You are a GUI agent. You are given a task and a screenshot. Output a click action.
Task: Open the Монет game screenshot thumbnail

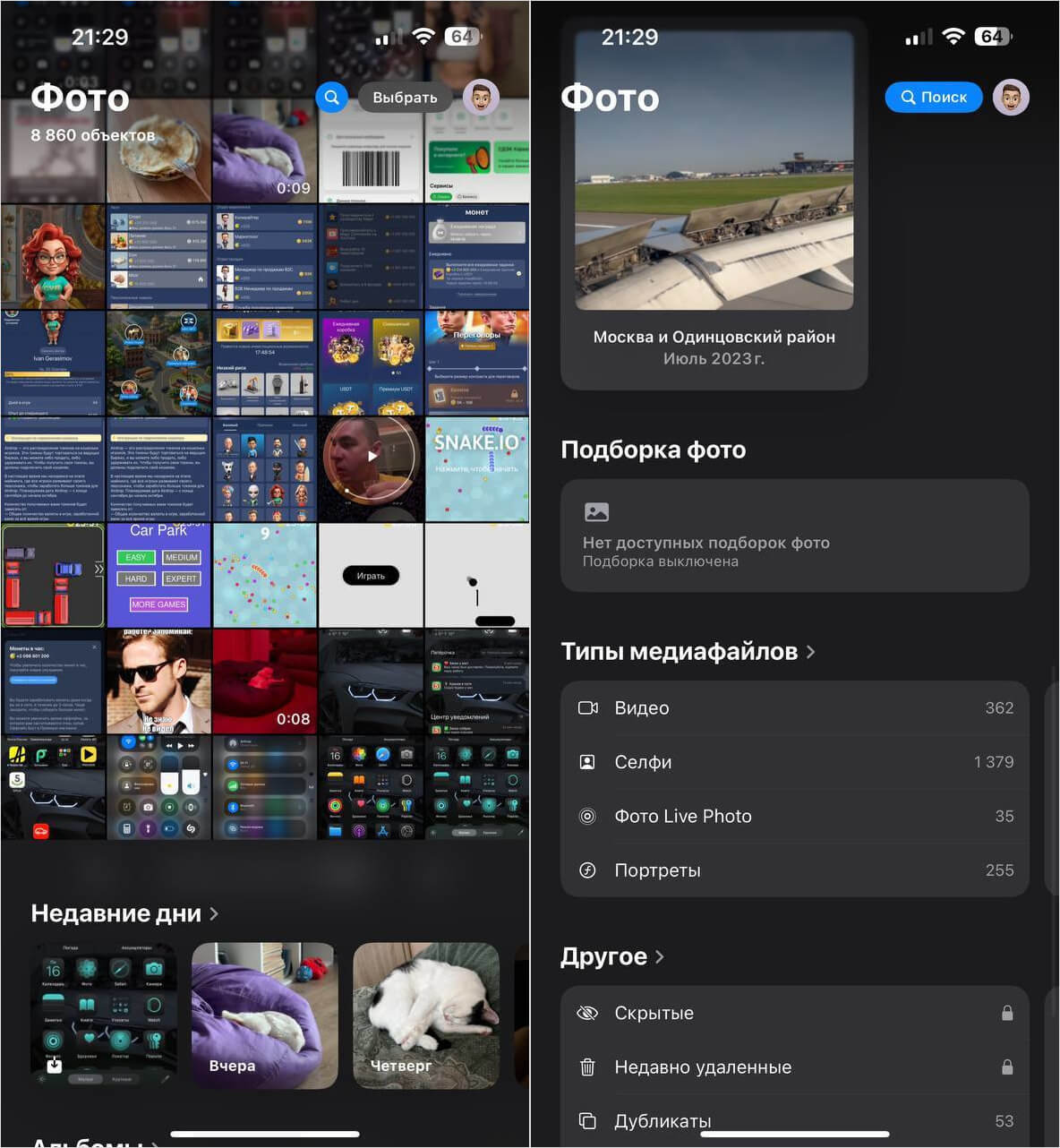click(x=477, y=257)
